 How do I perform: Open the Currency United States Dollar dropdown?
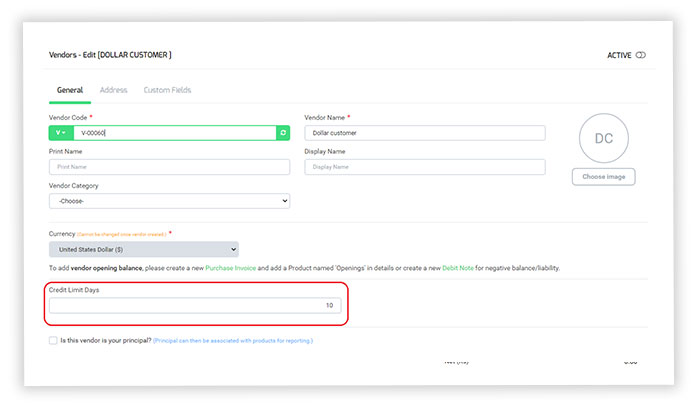tap(144, 249)
